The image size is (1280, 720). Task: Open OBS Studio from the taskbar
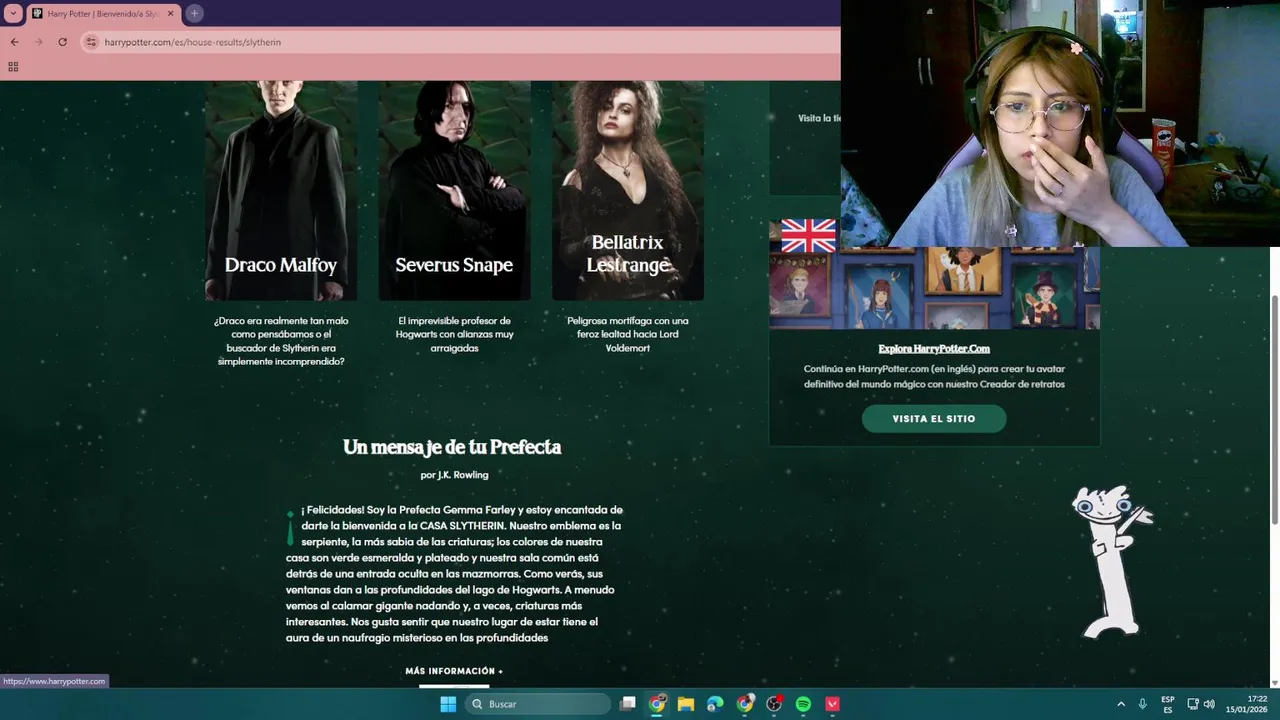(x=774, y=704)
